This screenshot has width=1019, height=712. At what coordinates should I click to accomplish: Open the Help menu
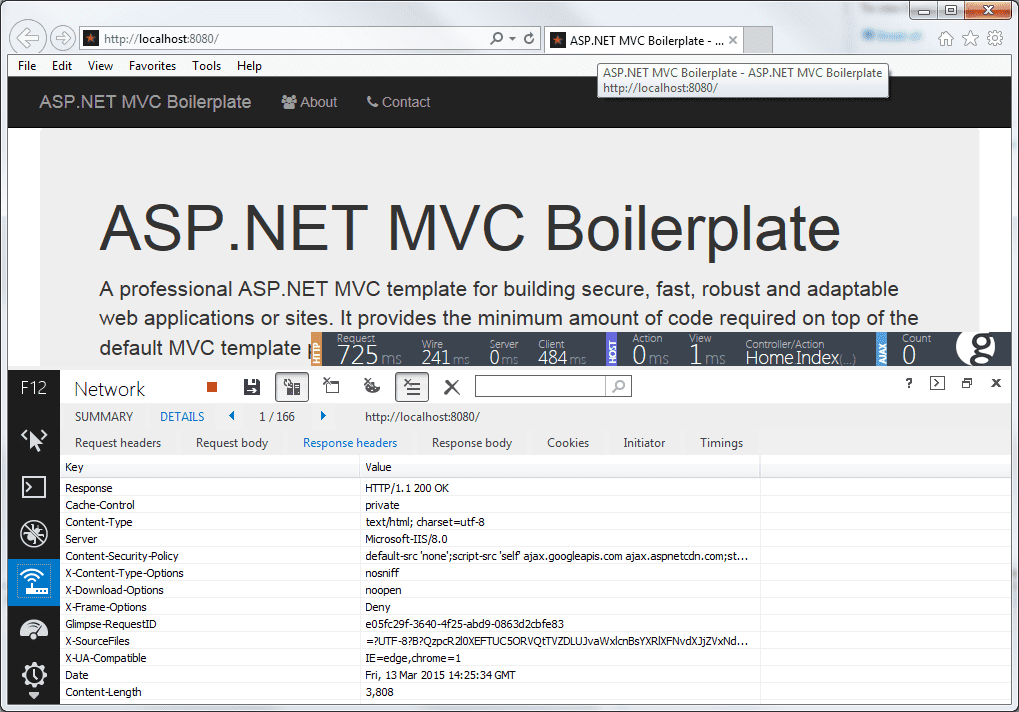pos(249,66)
